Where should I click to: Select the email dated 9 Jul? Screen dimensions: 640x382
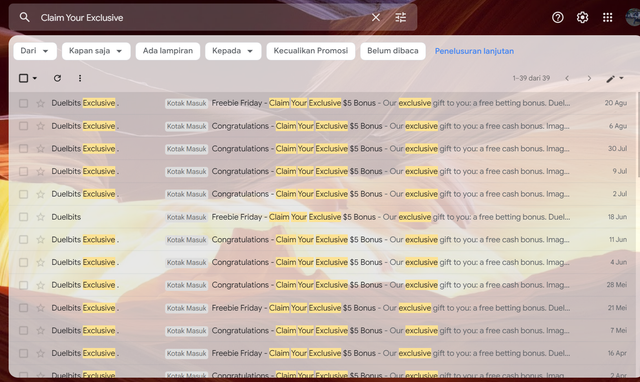[24, 171]
